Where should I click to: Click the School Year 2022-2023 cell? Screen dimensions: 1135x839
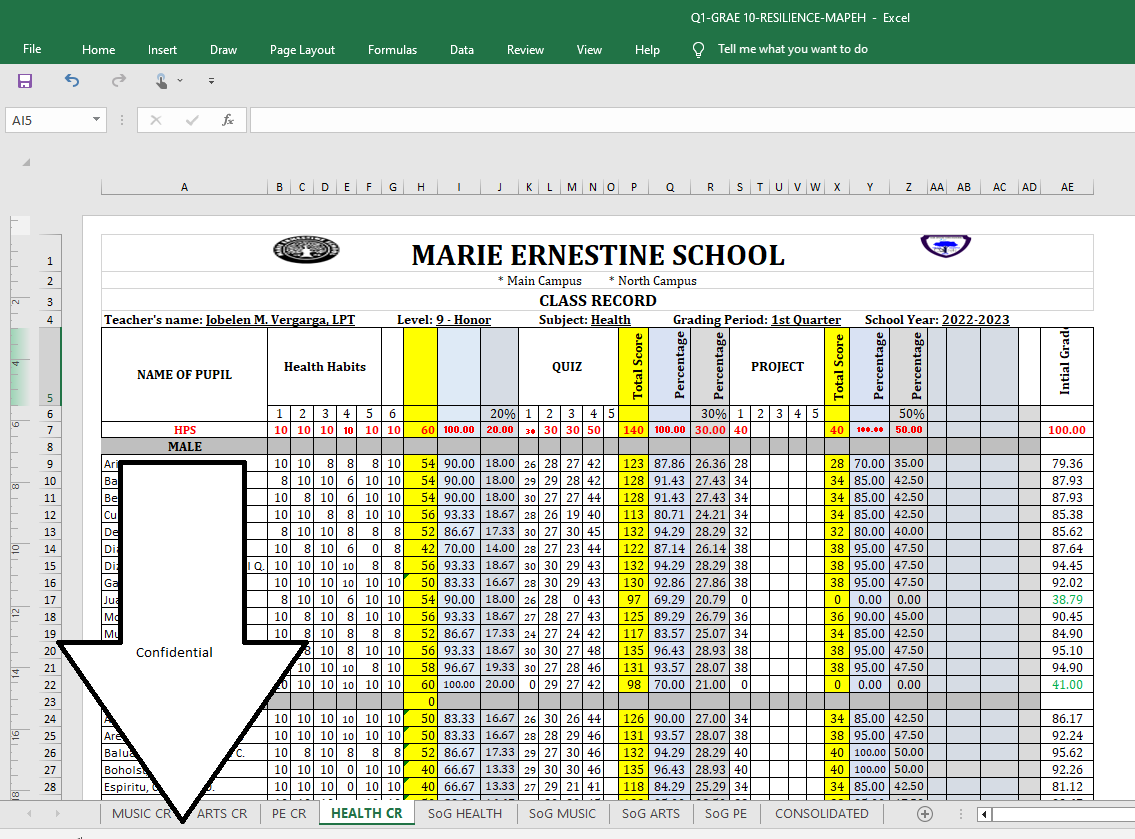(937, 319)
